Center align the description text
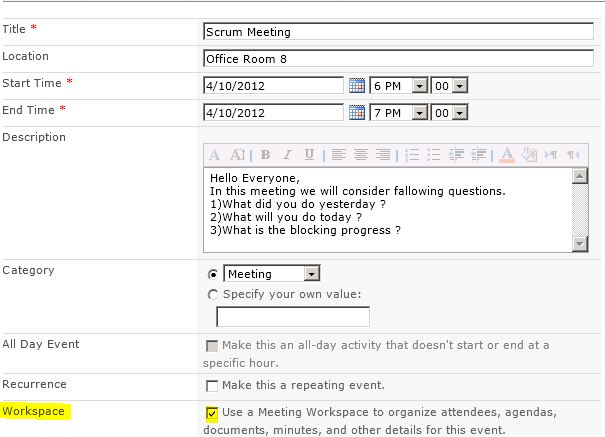The image size is (605, 437). click(x=360, y=155)
